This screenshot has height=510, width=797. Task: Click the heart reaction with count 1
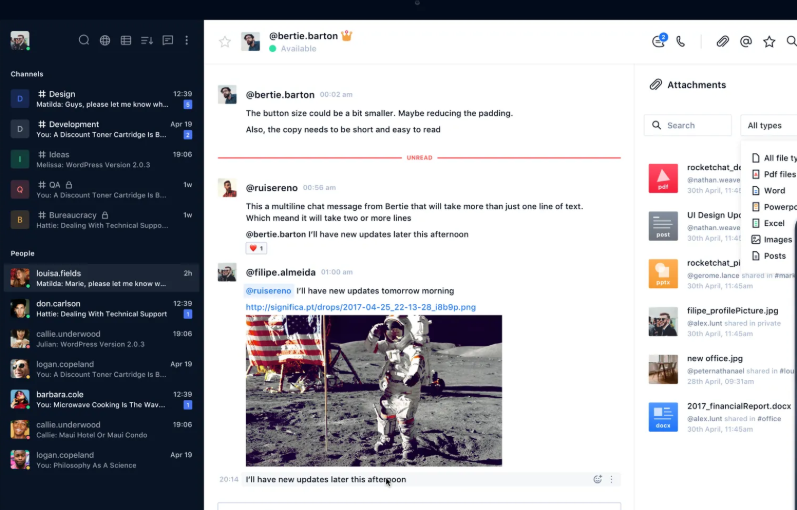coord(256,248)
